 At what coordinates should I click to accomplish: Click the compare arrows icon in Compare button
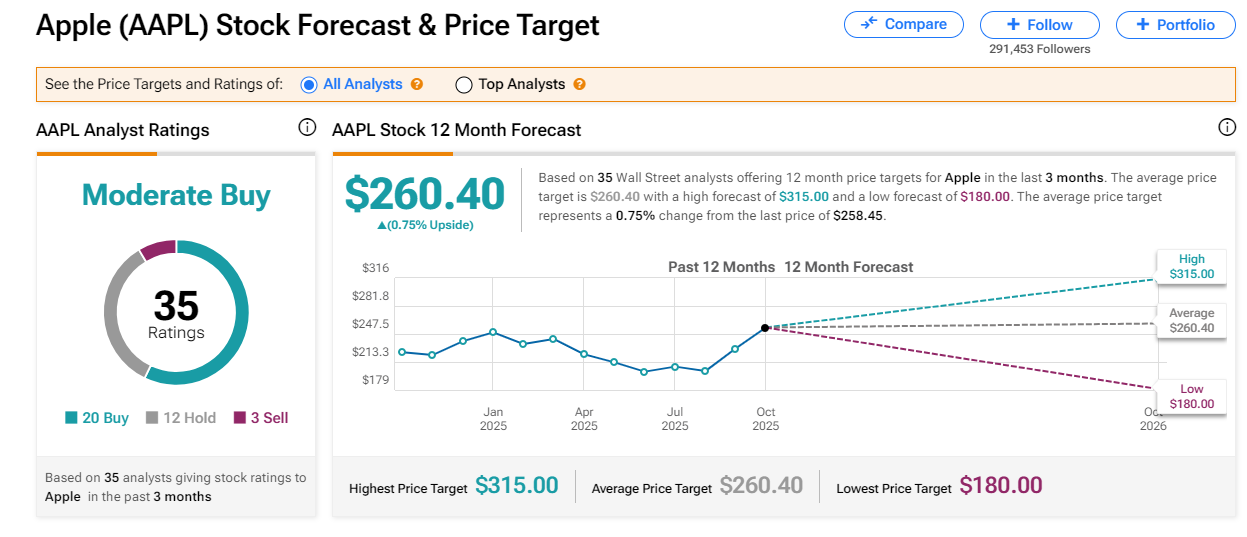(x=869, y=24)
